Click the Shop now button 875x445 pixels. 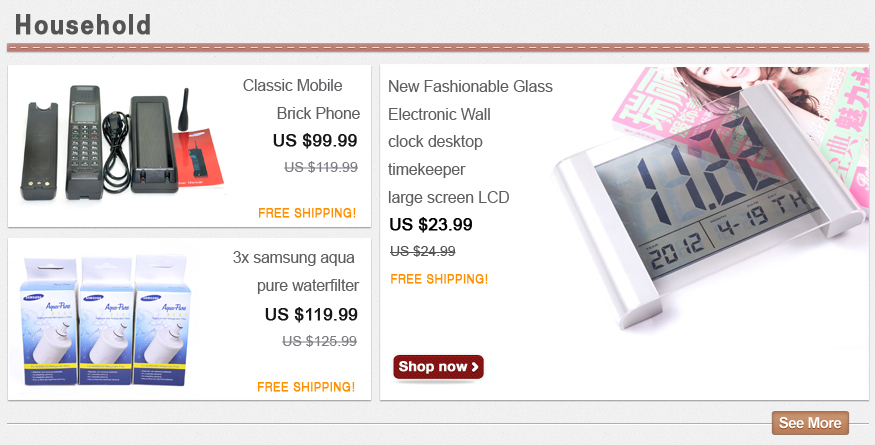click(x=438, y=367)
